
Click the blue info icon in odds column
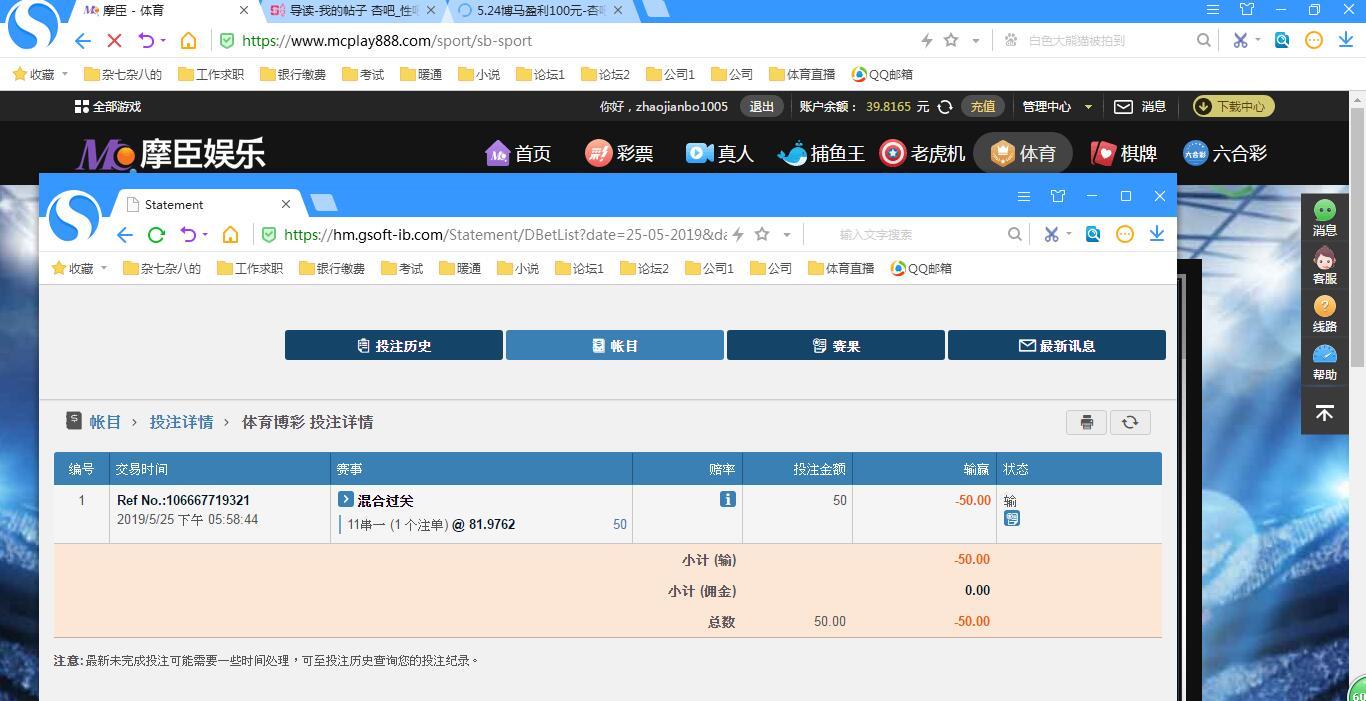coord(727,499)
